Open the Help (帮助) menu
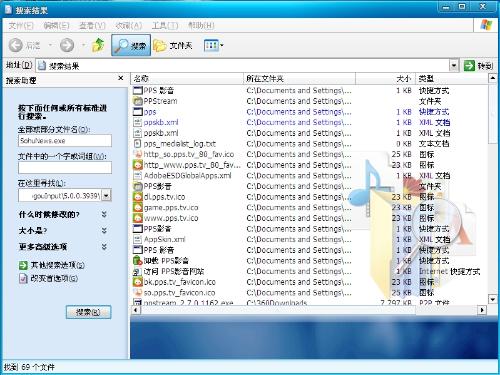This screenshot has height=375, width=500. click(x=201, y=26)
